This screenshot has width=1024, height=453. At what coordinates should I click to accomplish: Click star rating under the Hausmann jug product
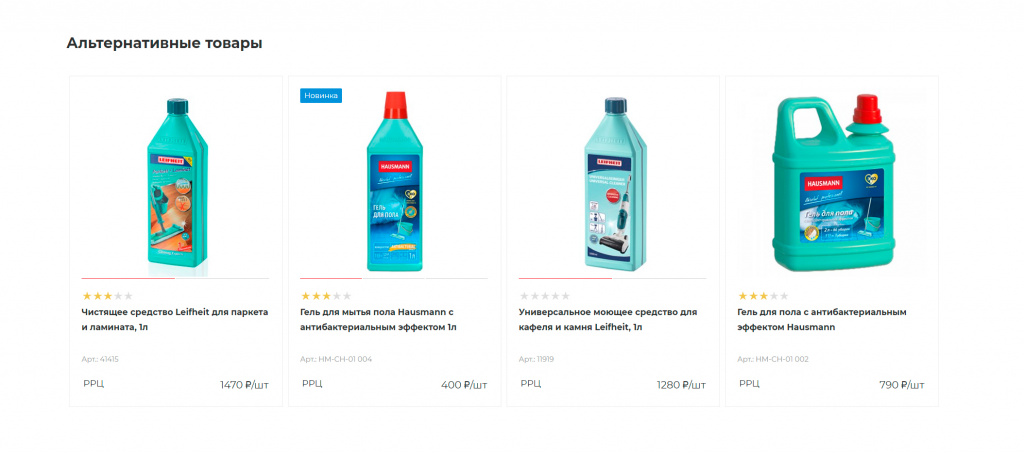(x=763, y=296)
